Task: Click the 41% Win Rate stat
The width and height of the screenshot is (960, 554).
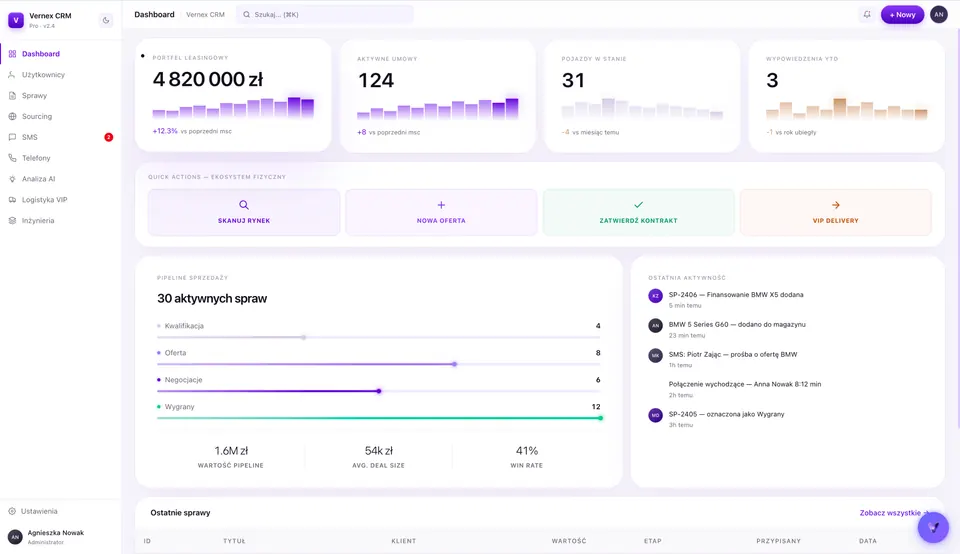Action: click(x=527, y=457)
